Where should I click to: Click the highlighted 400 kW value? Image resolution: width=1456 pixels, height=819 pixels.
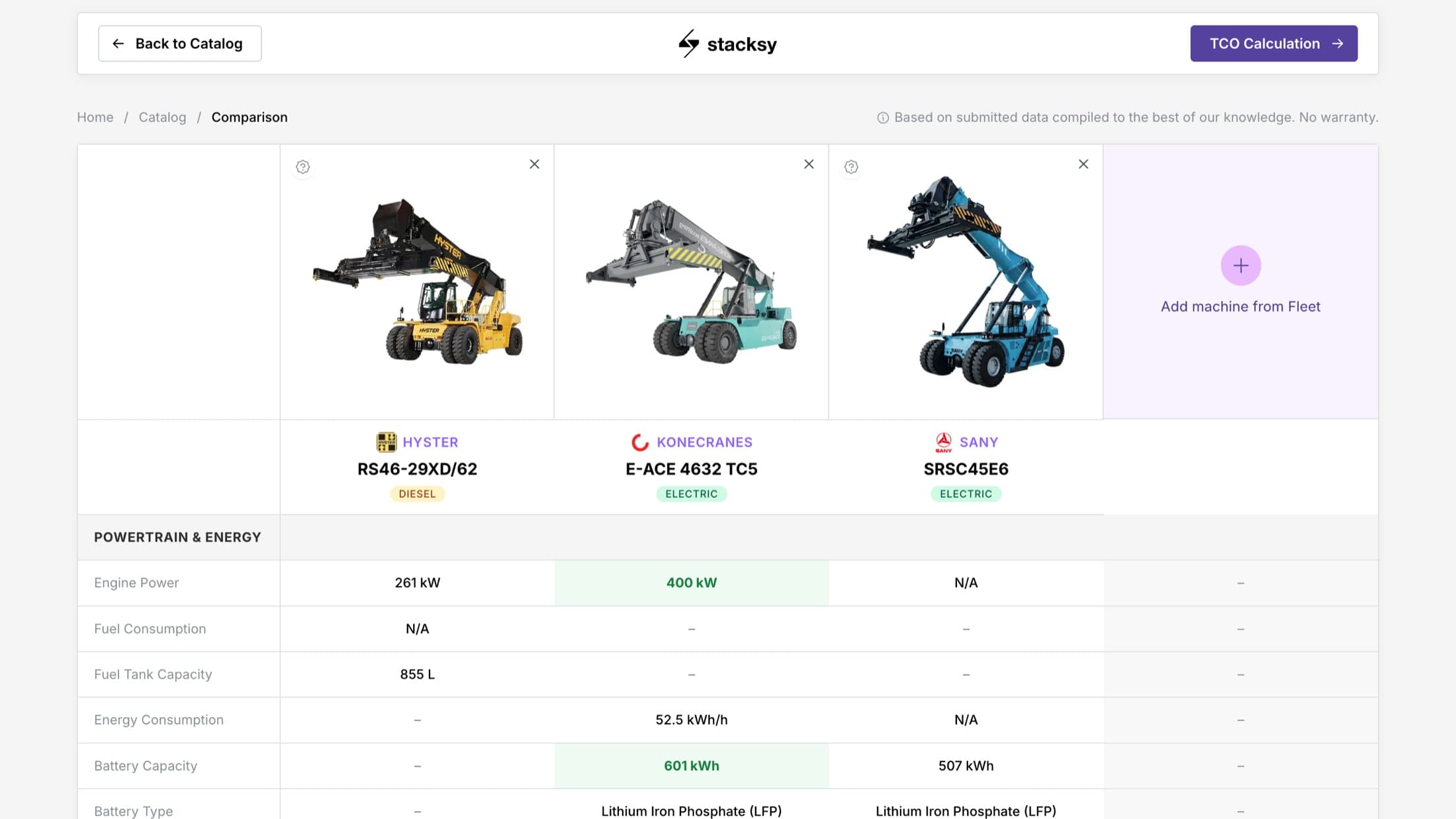click(x=692, y=583)
